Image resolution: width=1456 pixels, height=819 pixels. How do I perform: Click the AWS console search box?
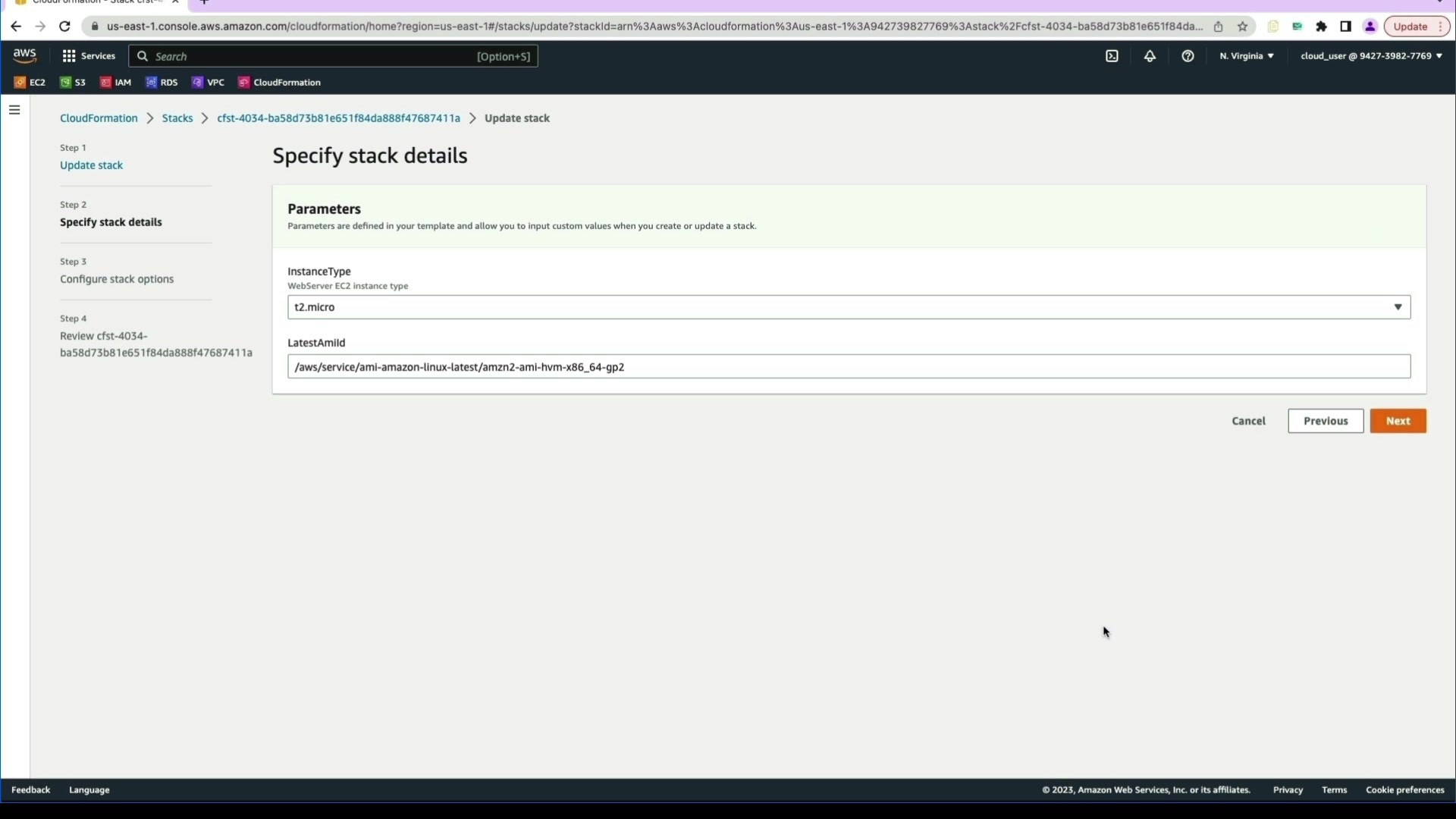click(334, 56)
